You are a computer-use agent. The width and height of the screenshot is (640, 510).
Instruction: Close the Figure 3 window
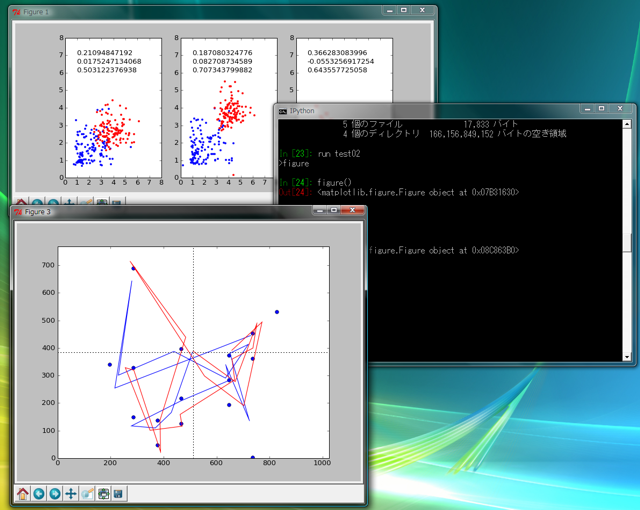click(x=352, y=210)
